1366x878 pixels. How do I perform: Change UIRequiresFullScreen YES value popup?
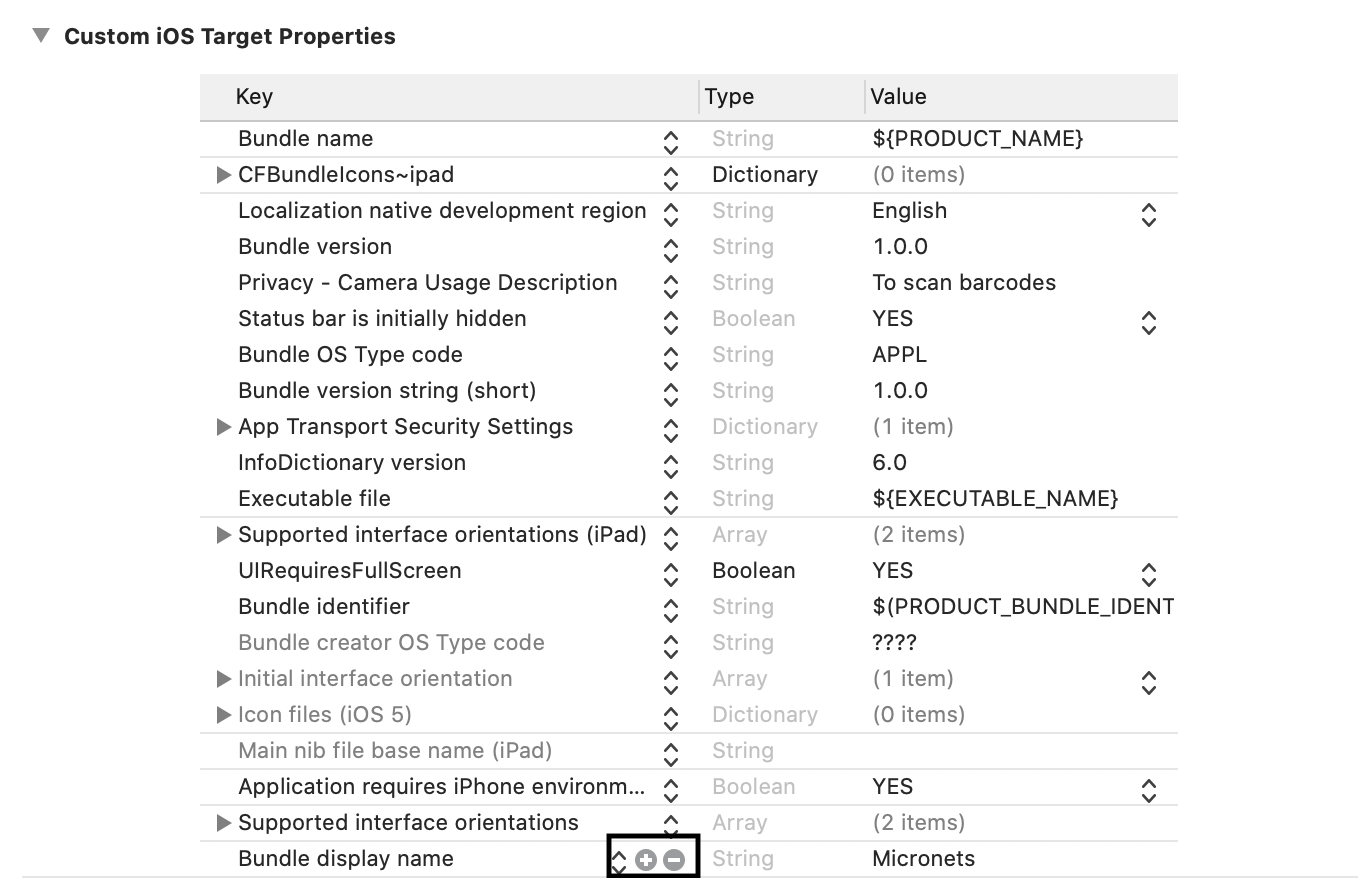(1149, 574)
